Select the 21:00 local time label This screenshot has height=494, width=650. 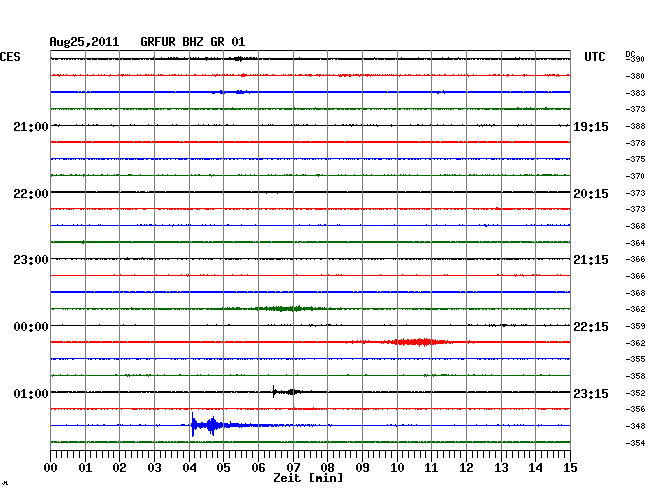coord(31,126)
